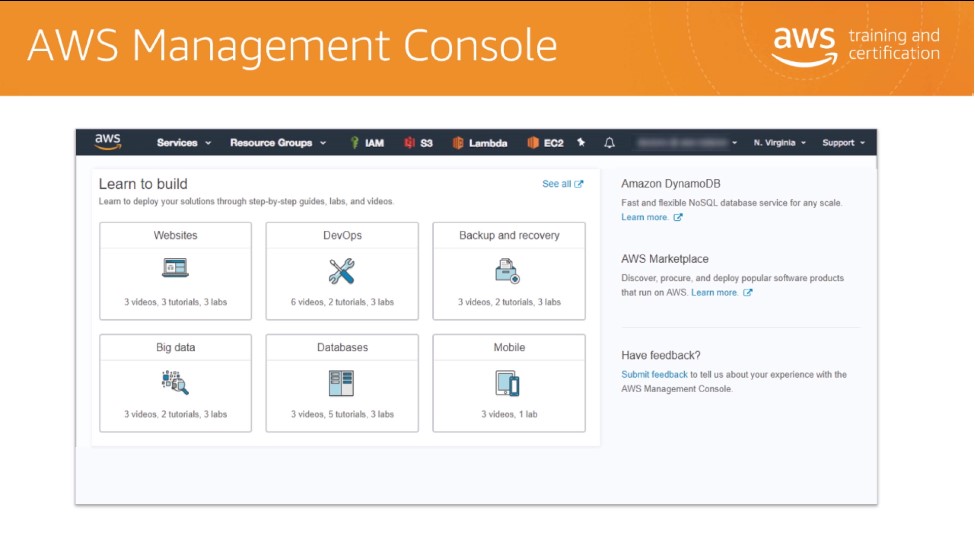
Task: Click the '3 videos, 1 lab' text
Action: tap(509, 414)
